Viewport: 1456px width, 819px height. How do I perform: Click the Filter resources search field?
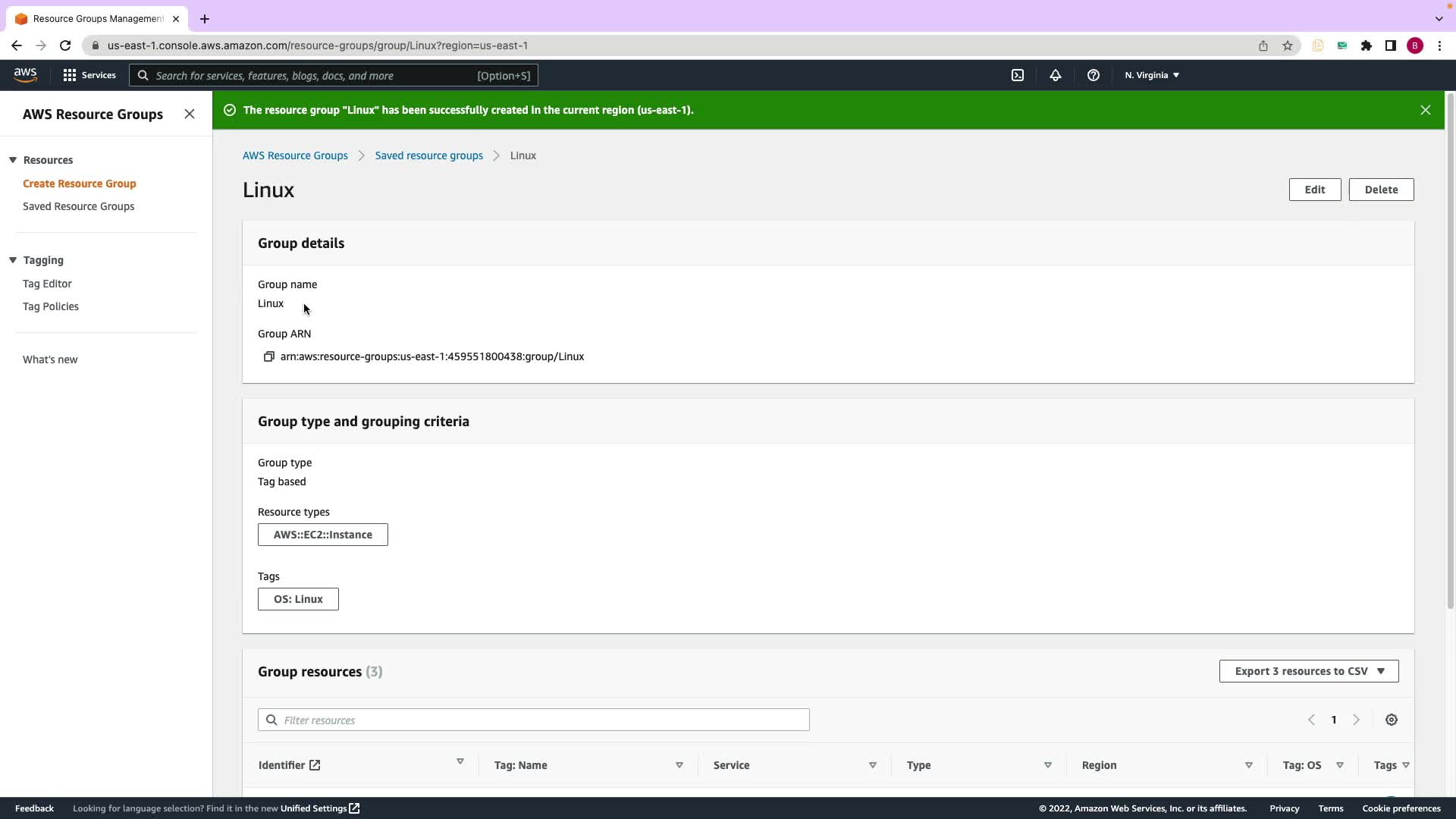(x=534, y=720)
